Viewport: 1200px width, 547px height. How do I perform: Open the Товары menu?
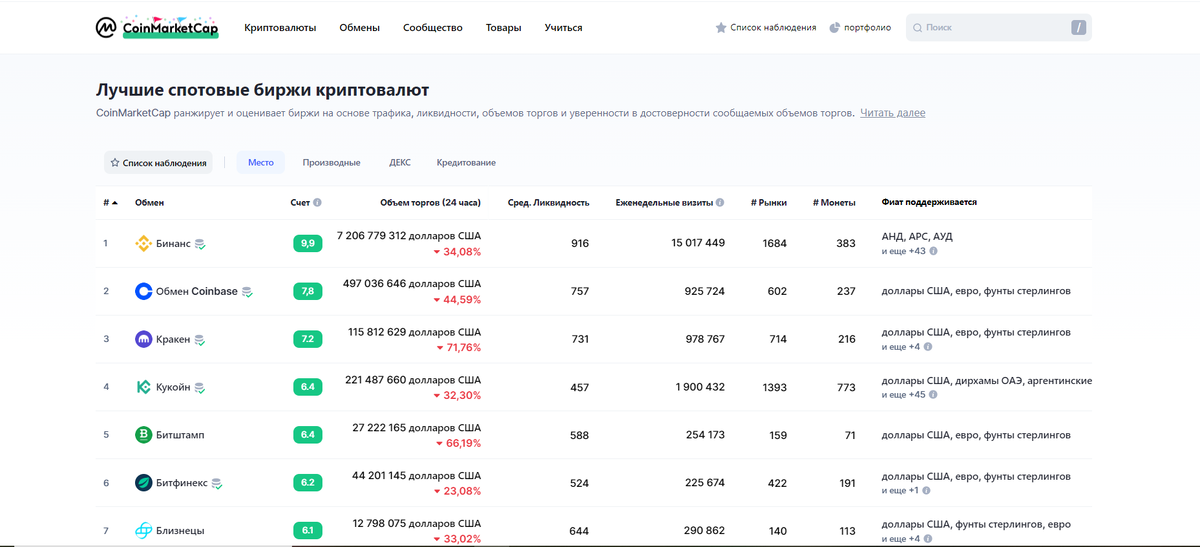[x=503, y=28]
